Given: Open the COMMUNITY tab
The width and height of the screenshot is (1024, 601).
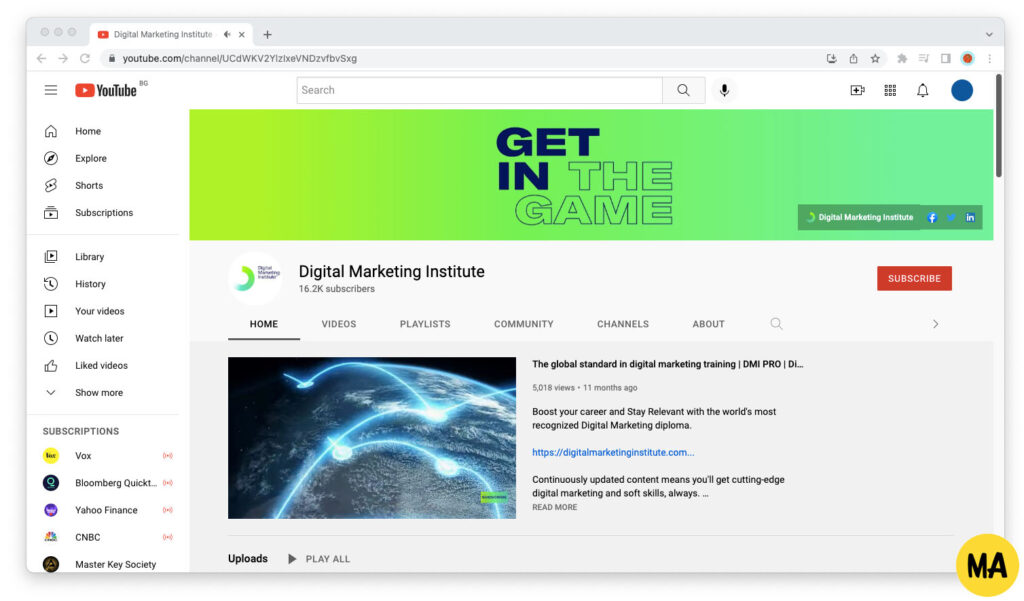Looking at the screenshot, I should coord(524,324).
